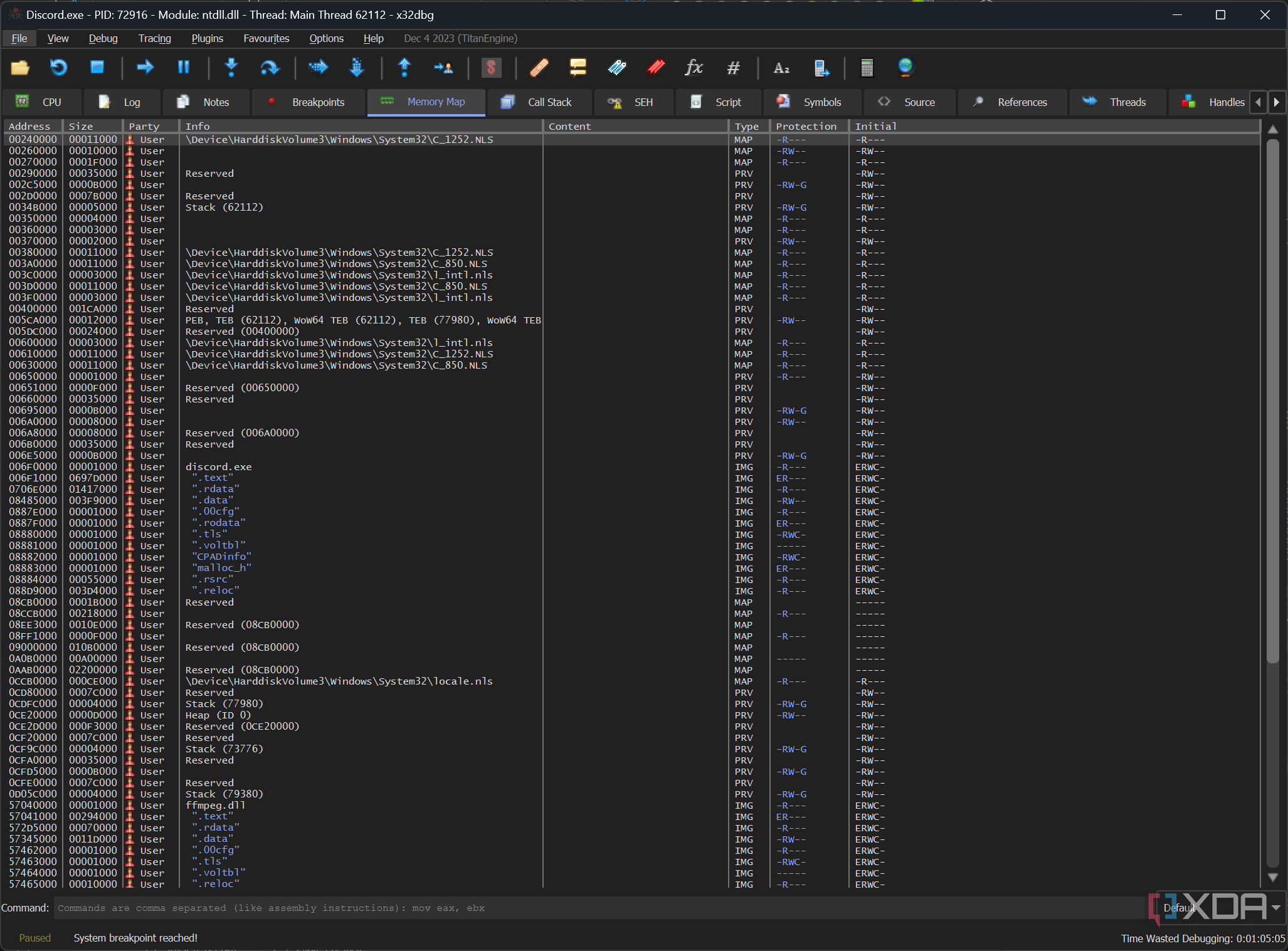Click the tab bar scroll right arrow
Screen dimensions: 1288x951
(1276, 102)
